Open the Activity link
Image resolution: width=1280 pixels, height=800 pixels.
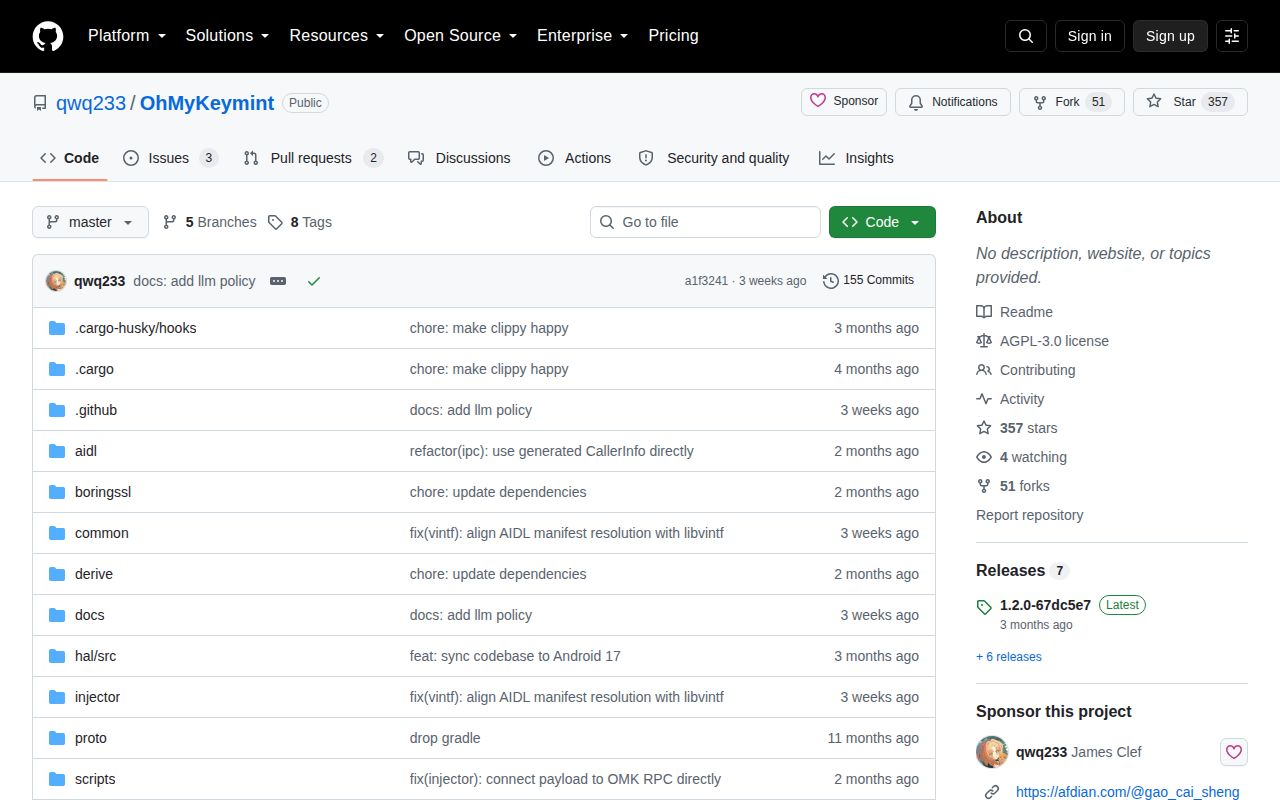pos(1010,399)
